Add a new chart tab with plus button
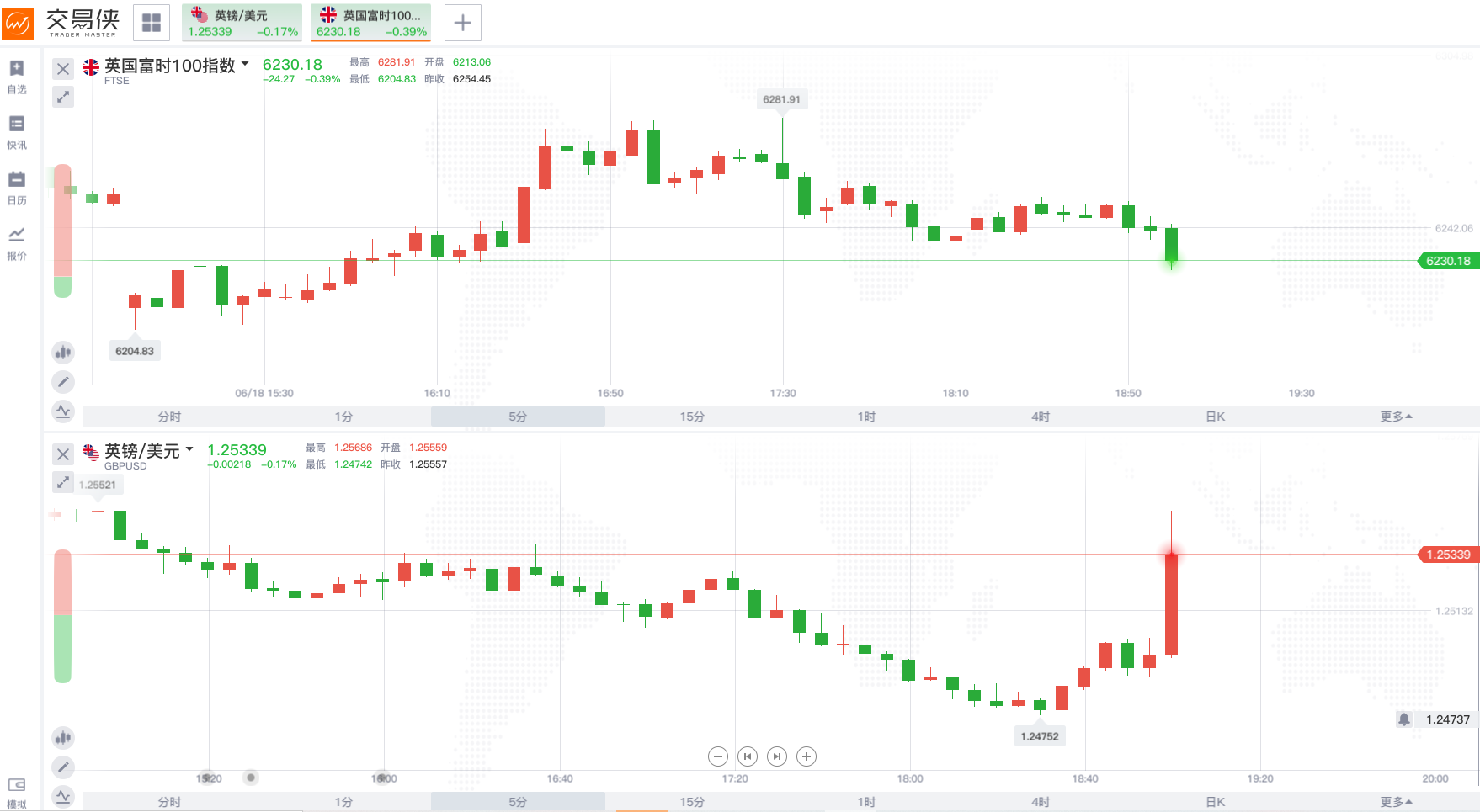The width and height of the screenshot is (1480, 812). coord(463,23)
